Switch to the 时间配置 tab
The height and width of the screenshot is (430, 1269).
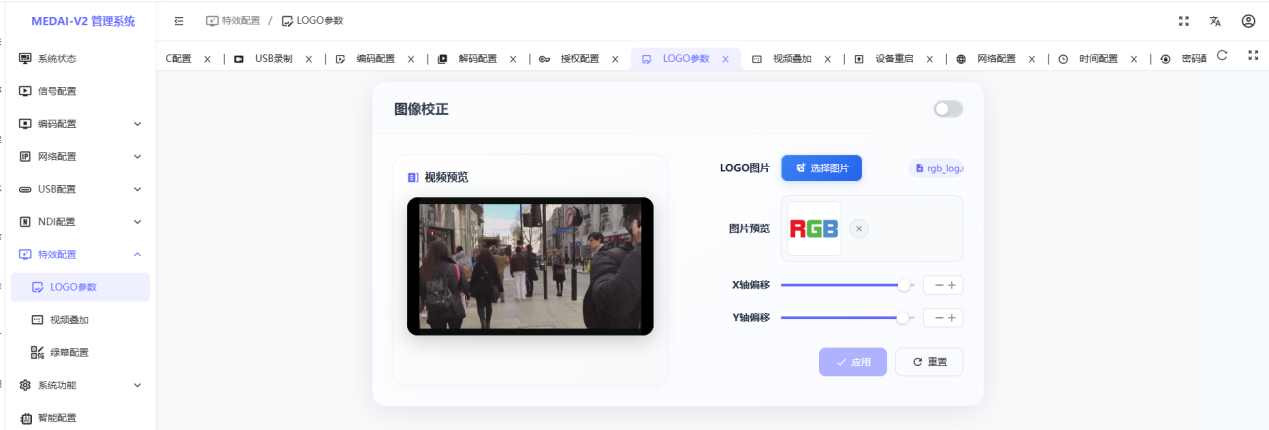pos(1098,59)
